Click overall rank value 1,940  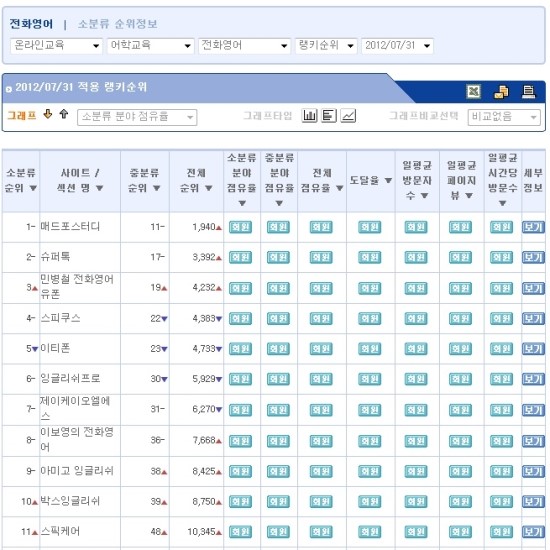204,227
